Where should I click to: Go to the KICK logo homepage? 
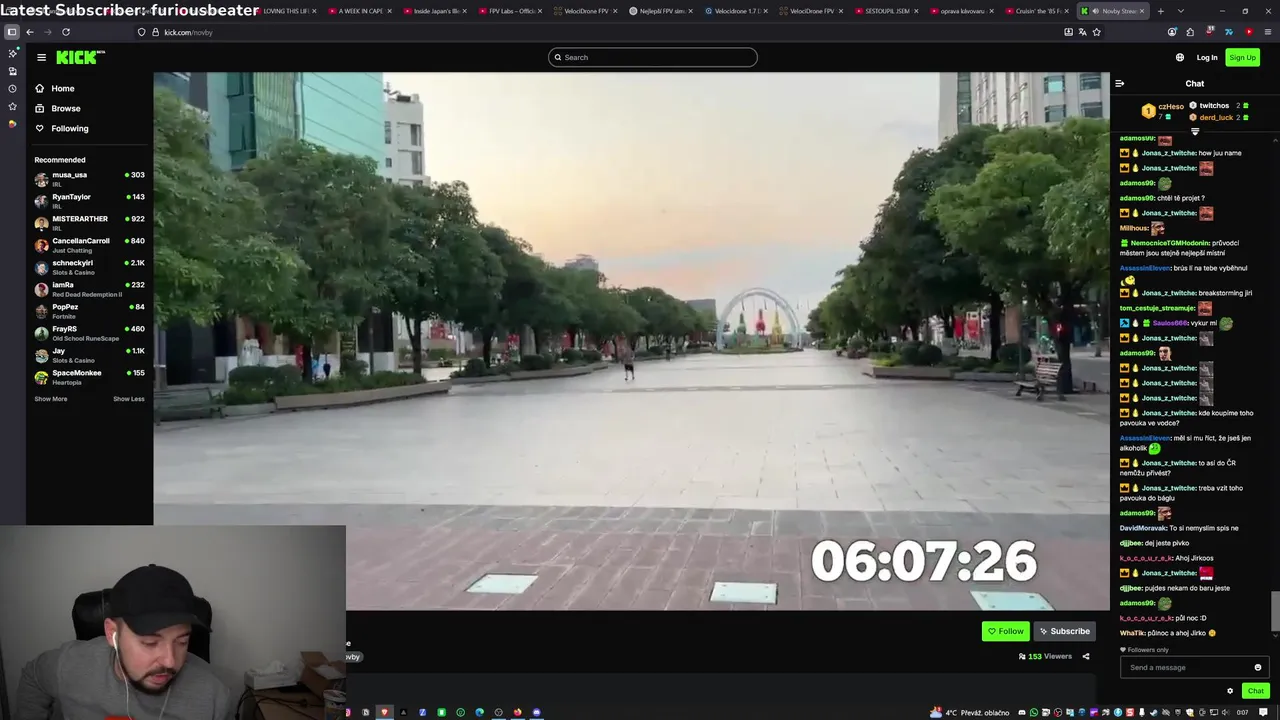pyautogui.click(x=80, y=57)
